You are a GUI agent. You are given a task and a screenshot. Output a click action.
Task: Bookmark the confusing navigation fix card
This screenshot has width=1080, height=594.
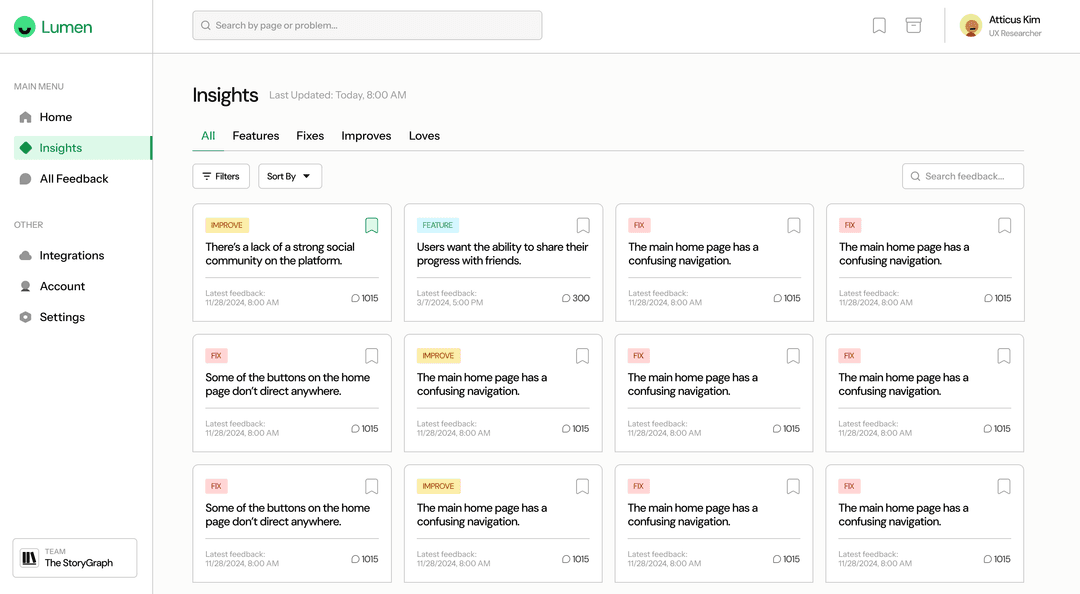coord(793,225)
